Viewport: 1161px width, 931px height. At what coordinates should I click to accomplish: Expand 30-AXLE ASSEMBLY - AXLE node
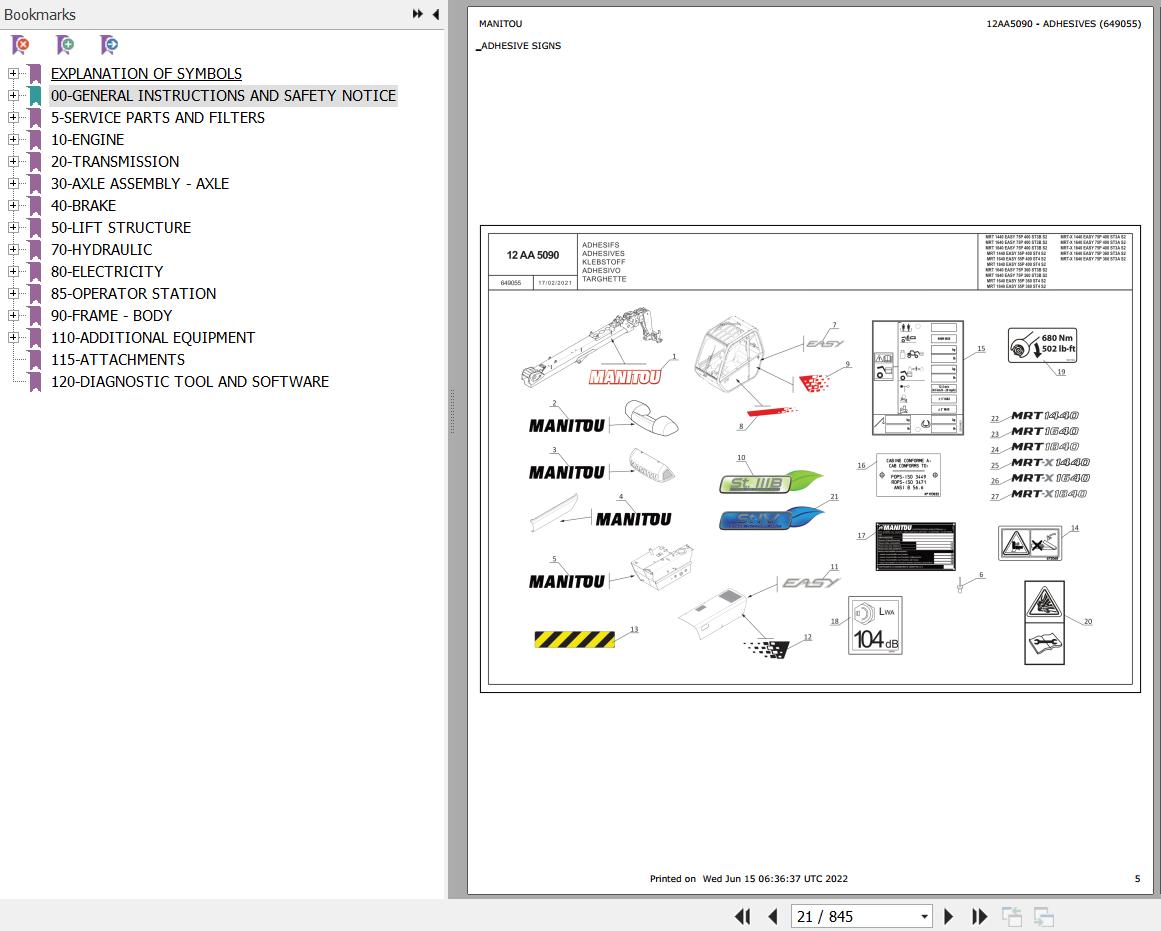pos(13,183)
